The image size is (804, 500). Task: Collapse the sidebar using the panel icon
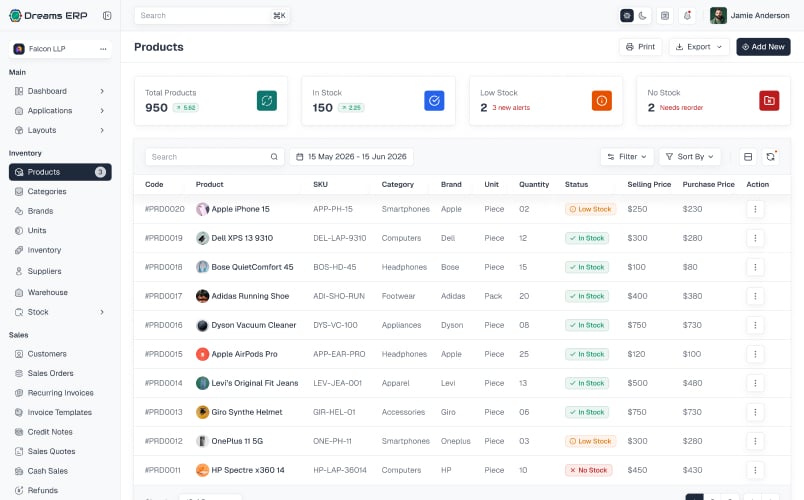tap(107, 16)
